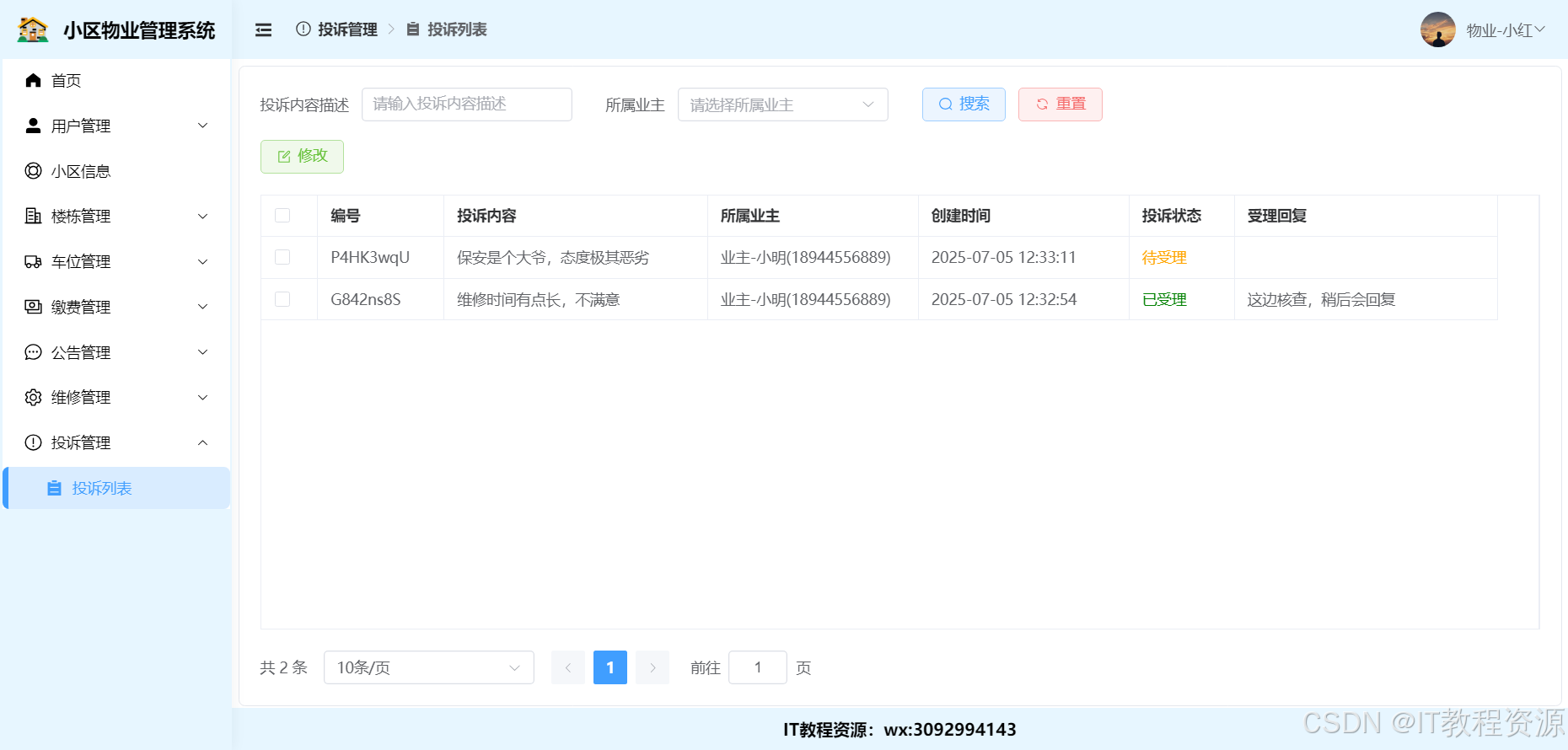Collapse the 投诉管理 menu chevron
This screenshot has height=750, width=1568.
[x=203, y=442]
